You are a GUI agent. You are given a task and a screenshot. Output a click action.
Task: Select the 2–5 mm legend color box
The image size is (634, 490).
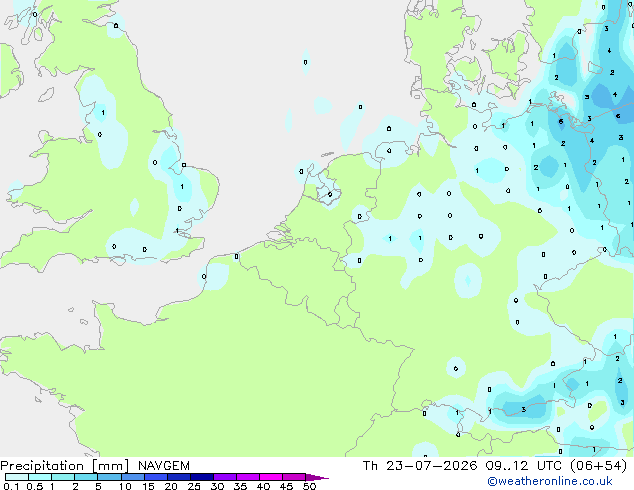point(86,477)
